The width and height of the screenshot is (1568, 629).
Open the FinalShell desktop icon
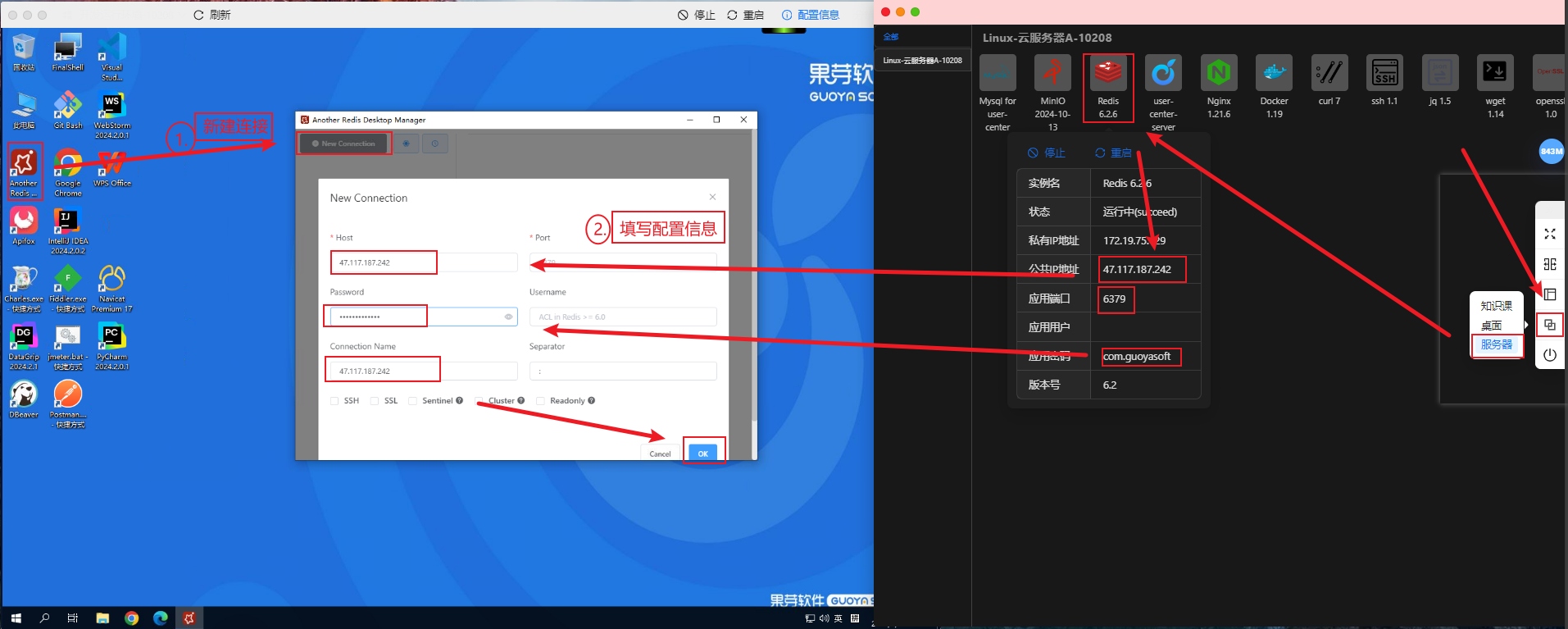[x=68, y=53]
